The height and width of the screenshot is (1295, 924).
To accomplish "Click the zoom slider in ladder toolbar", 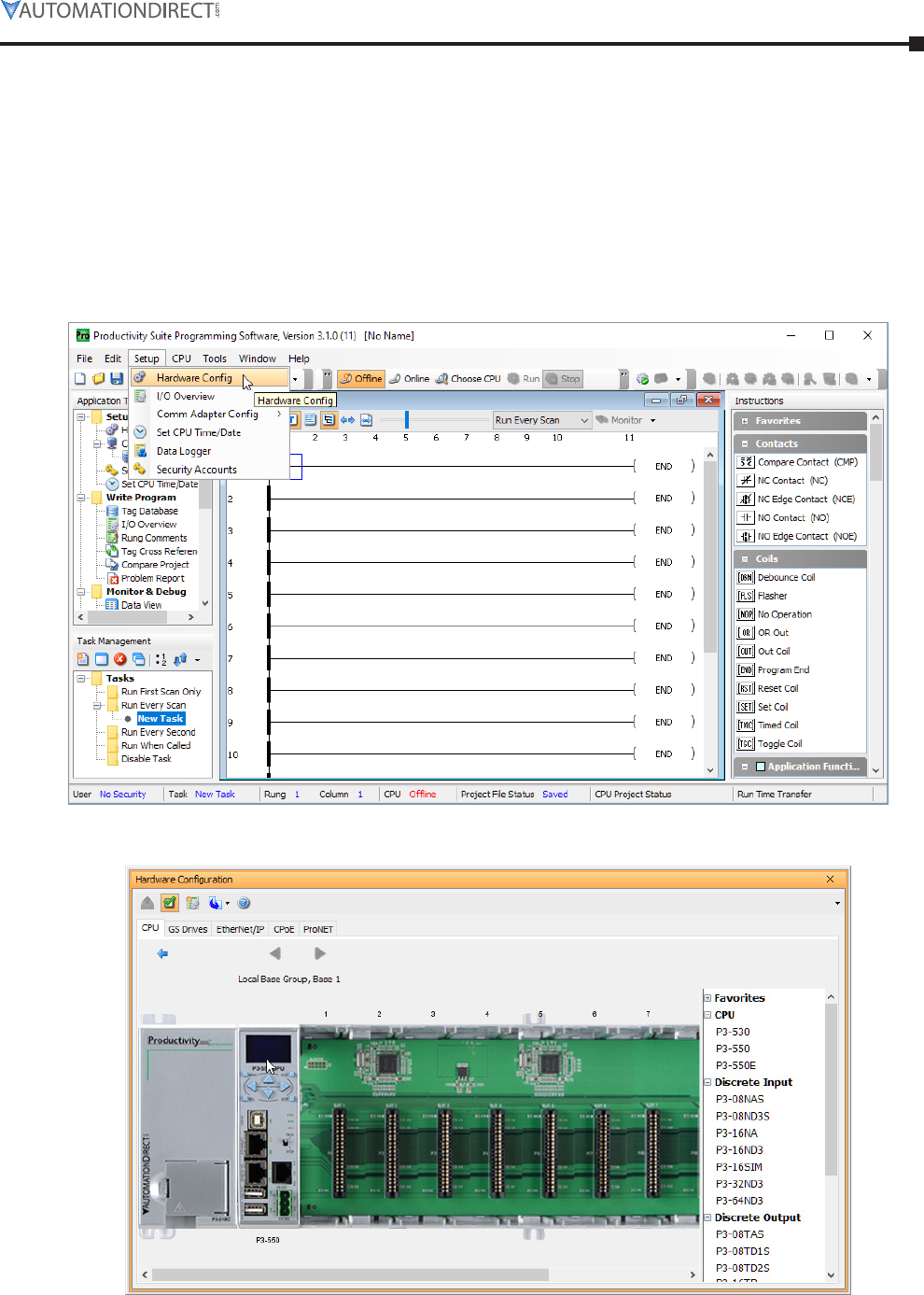I will pyautogui.click(x=407, y=420).
